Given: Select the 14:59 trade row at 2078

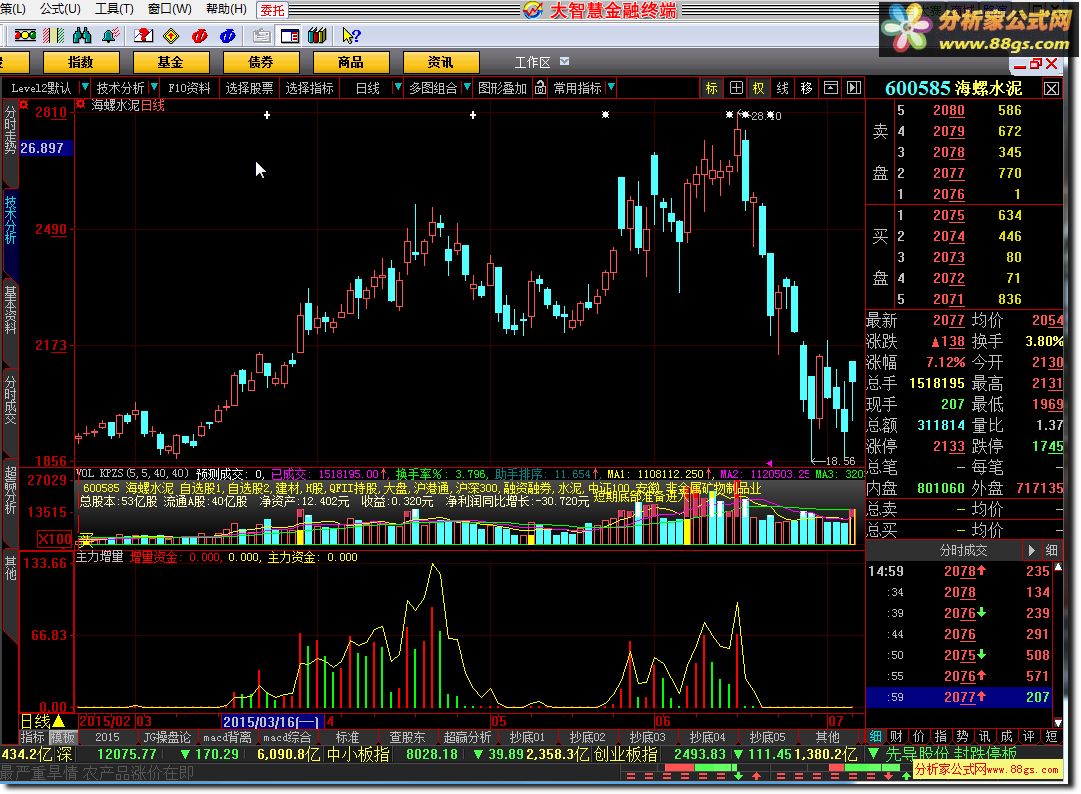Looking at the screenshot, I should click(959, 571).
